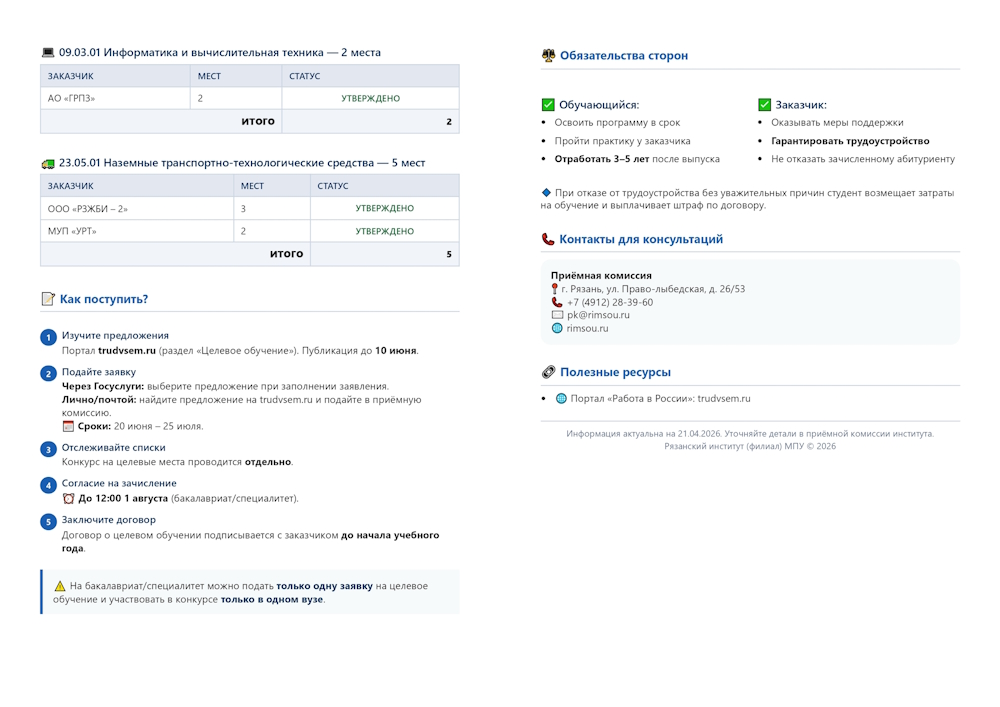Click the phone icon beside Контакты для консультаций
This screenshot has height=707, width=1000.
548,240
